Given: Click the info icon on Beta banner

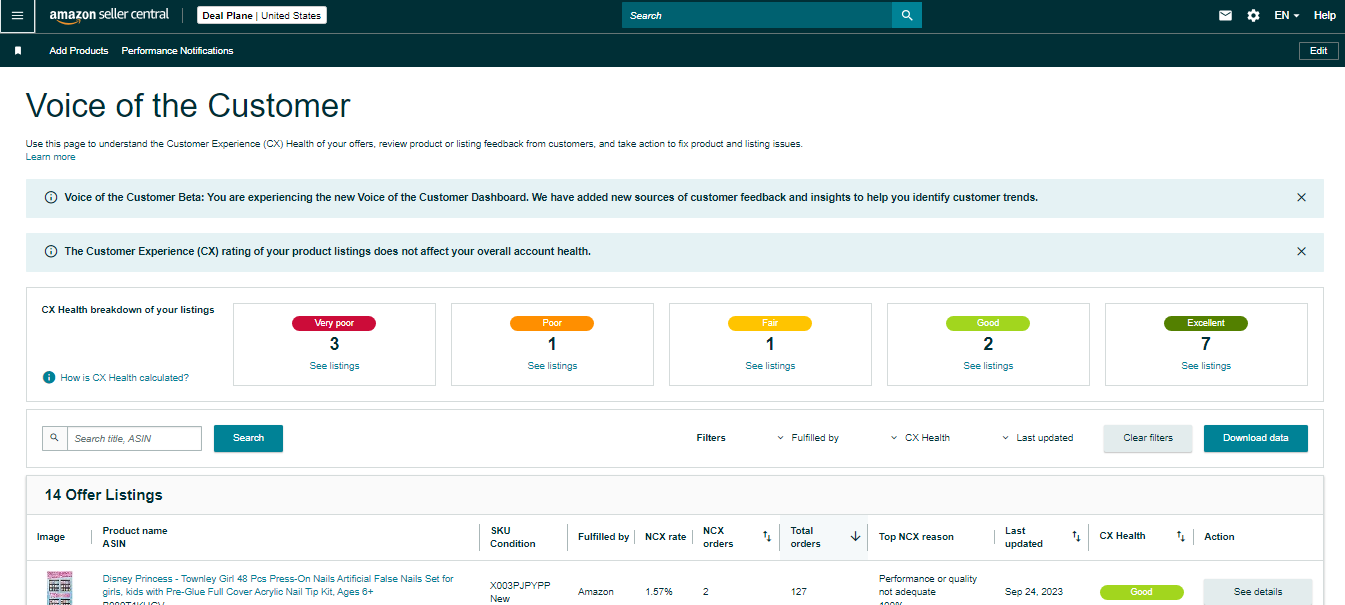Looking at the screenshot, I should coord(51,197).
